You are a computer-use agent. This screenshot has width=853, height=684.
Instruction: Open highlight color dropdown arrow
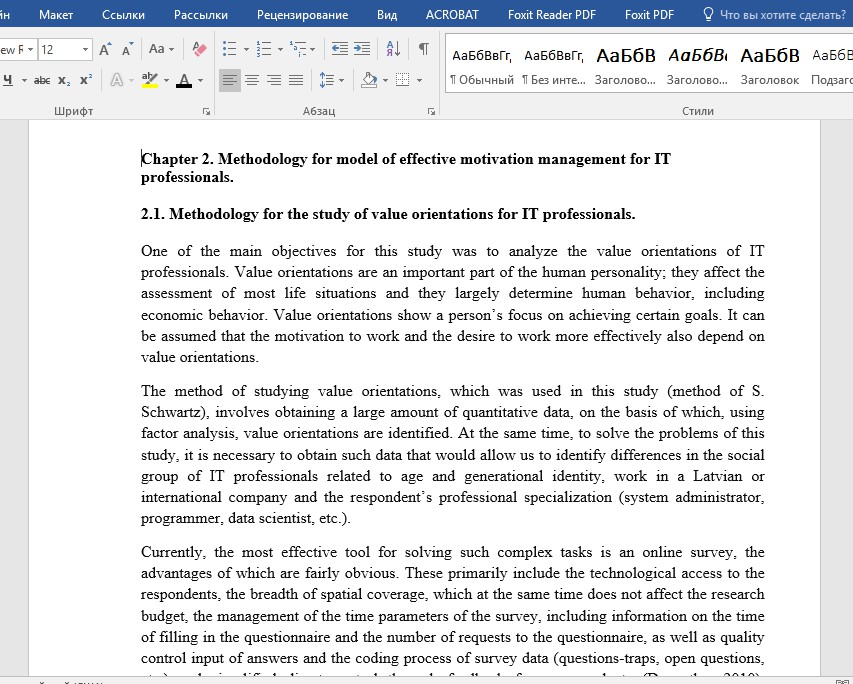166,81
